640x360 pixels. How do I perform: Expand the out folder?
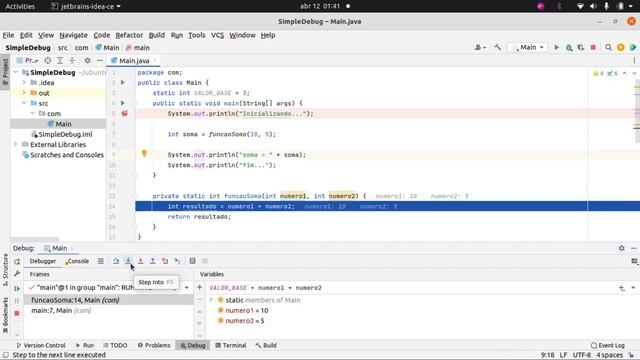click(x=24, y=93)
